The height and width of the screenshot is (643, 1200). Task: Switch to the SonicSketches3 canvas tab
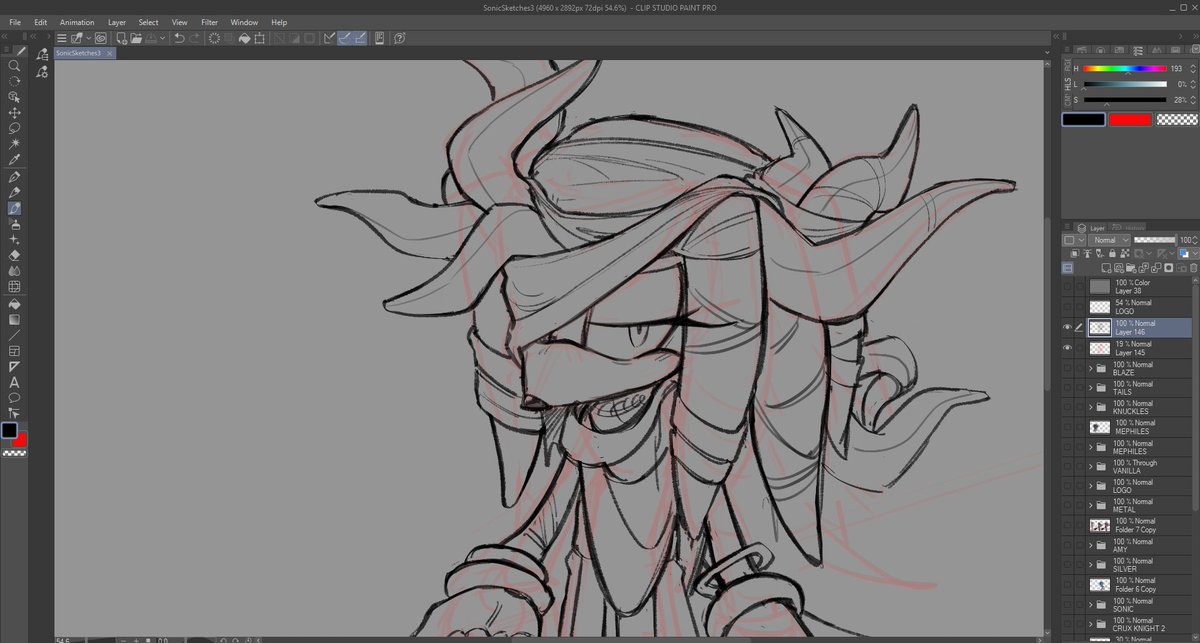pyautogui.click(x=79, y=53)
